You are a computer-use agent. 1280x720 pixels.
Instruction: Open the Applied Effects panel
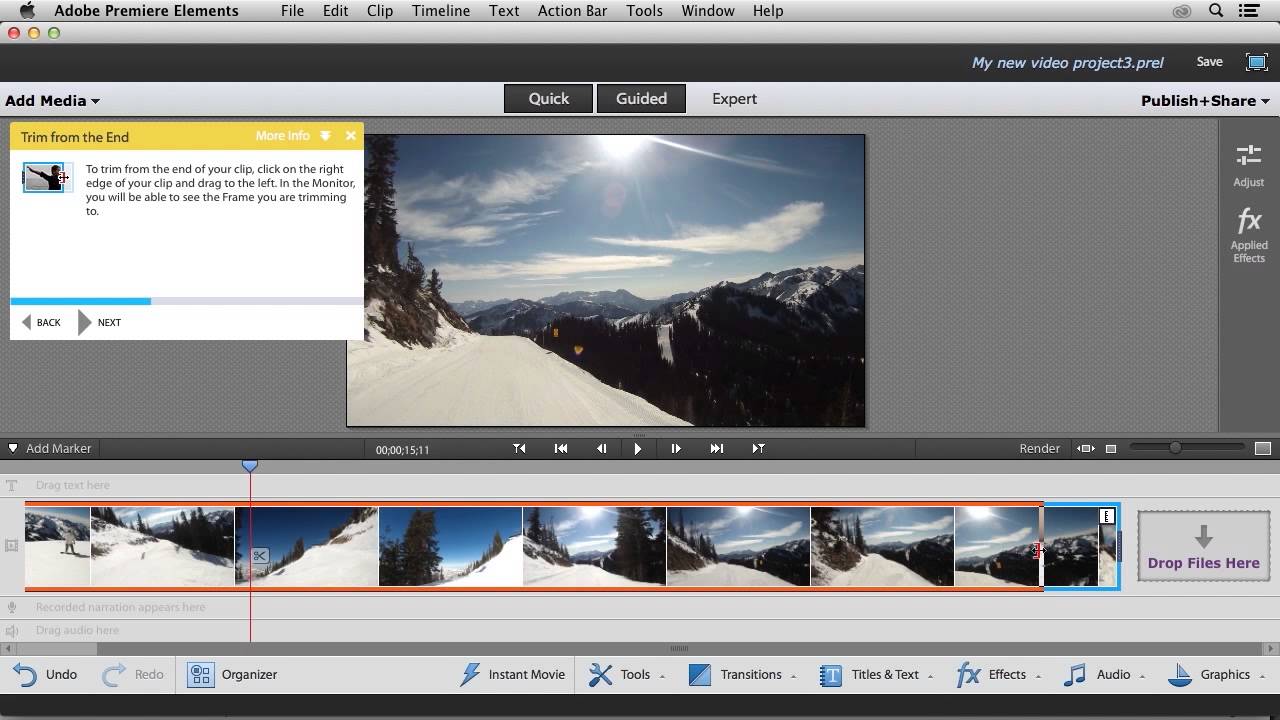pyautogui.click(x=1249, y=235)
